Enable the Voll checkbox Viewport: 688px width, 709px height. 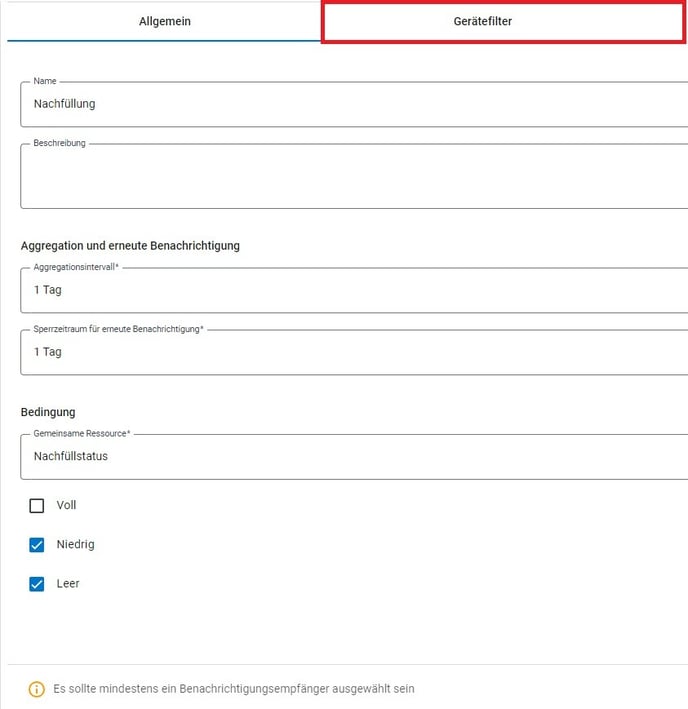pos(37,506)
